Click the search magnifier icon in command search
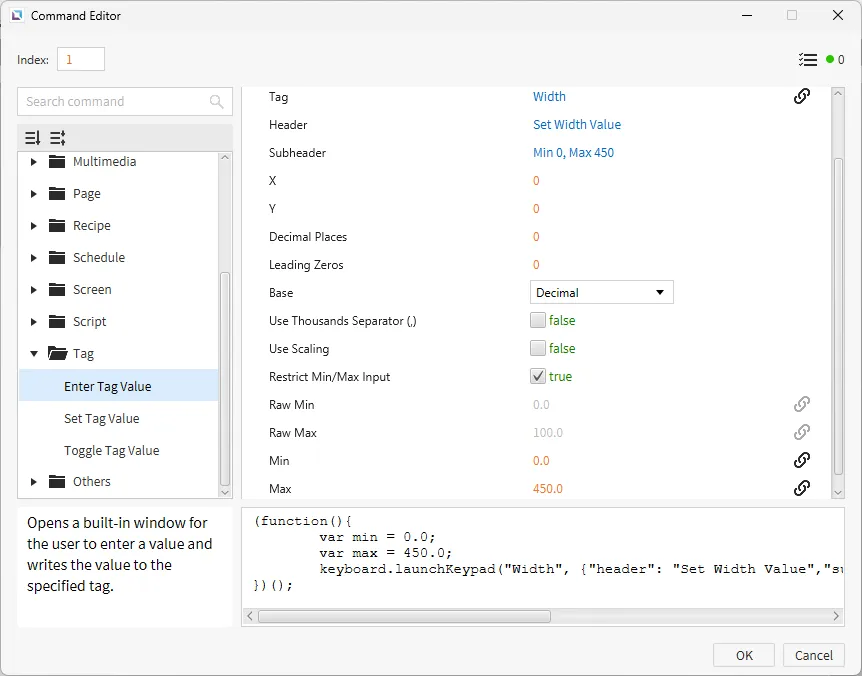This screenshot has width=862, height=676. (x=217, y=102)
